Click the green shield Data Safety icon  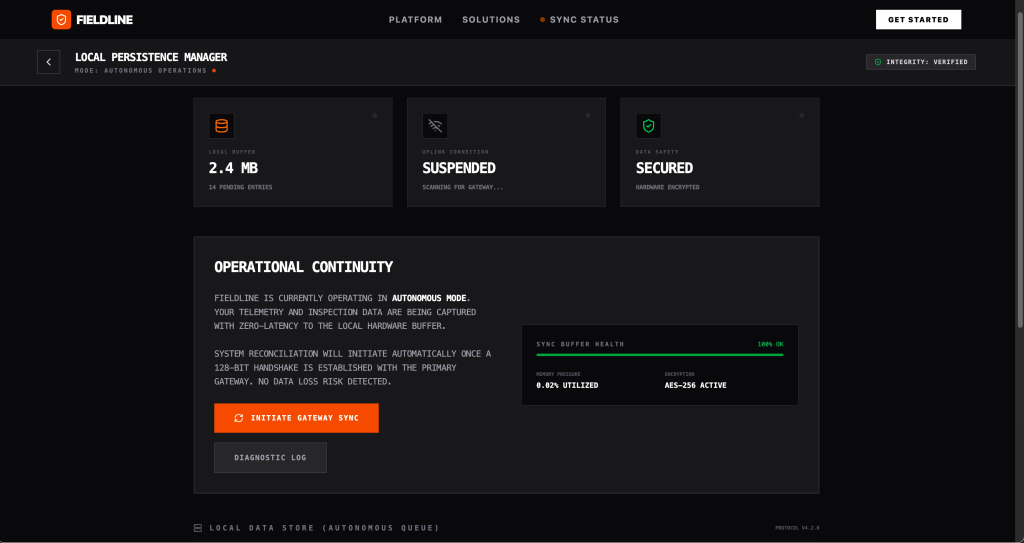coord(648,126)
